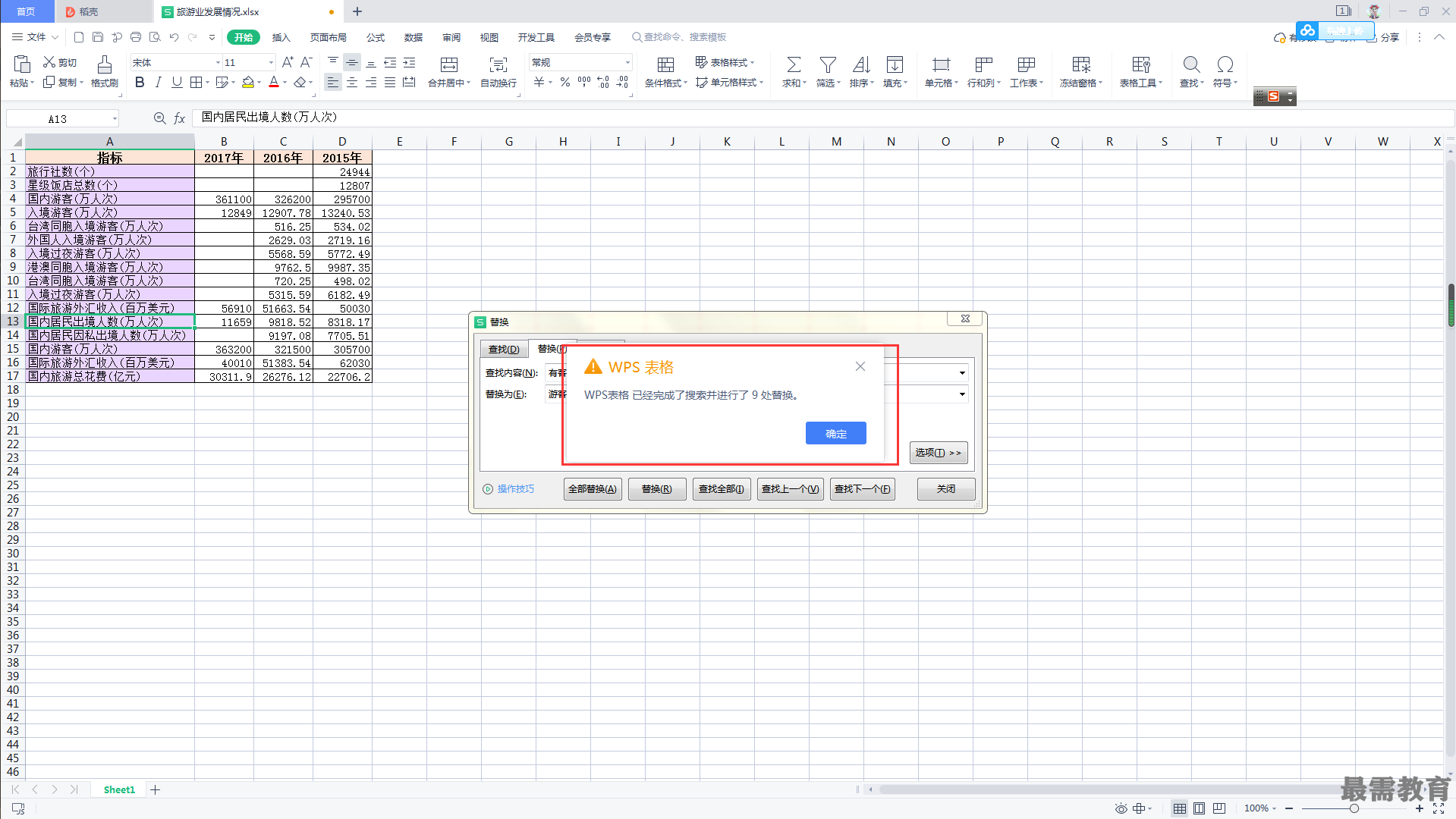Click the 筛选 filter funnel icon
1456x819 pixels.
click(x=828, y=64)
